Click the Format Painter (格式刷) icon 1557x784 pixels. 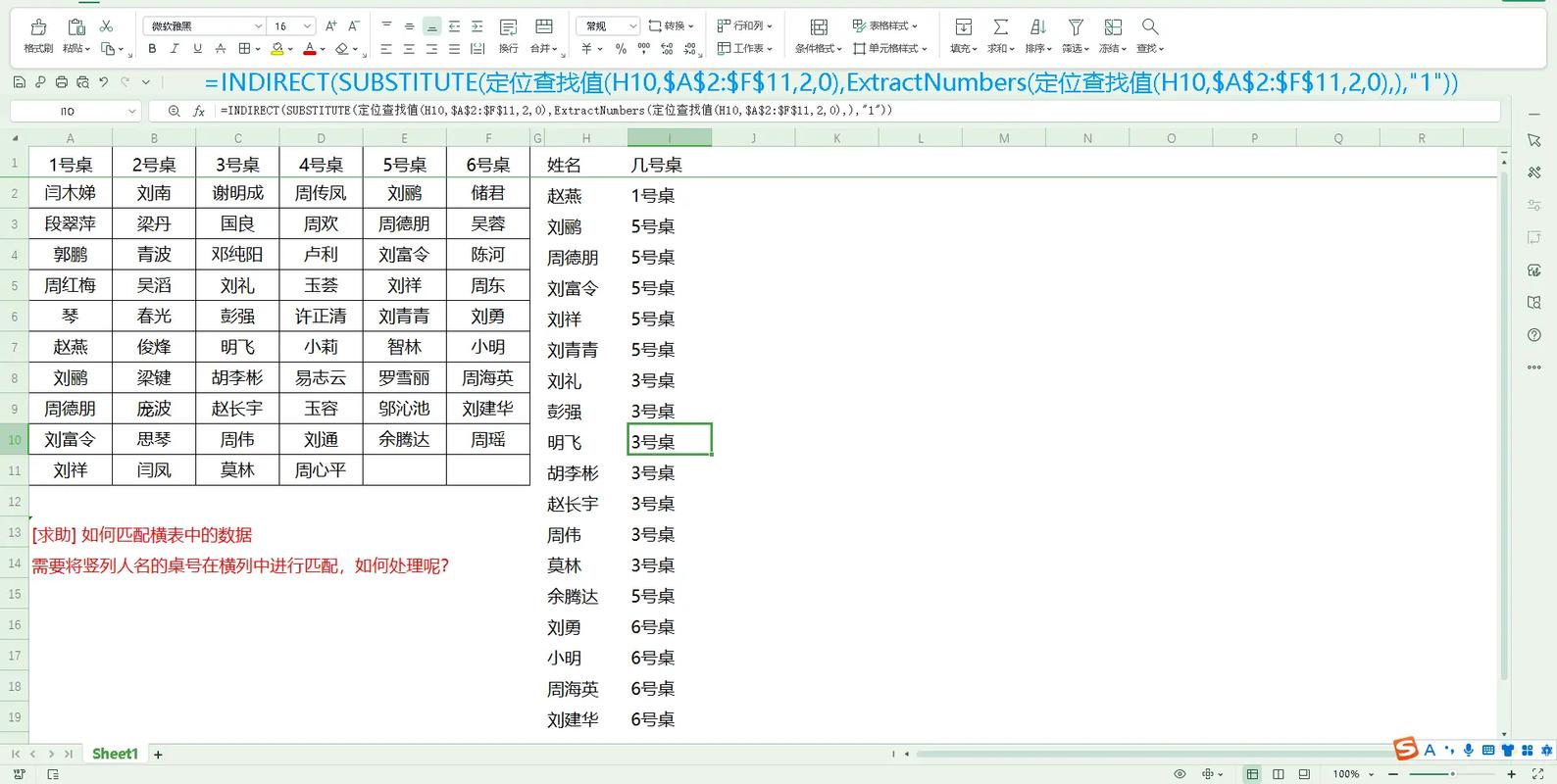pos(38,26)
